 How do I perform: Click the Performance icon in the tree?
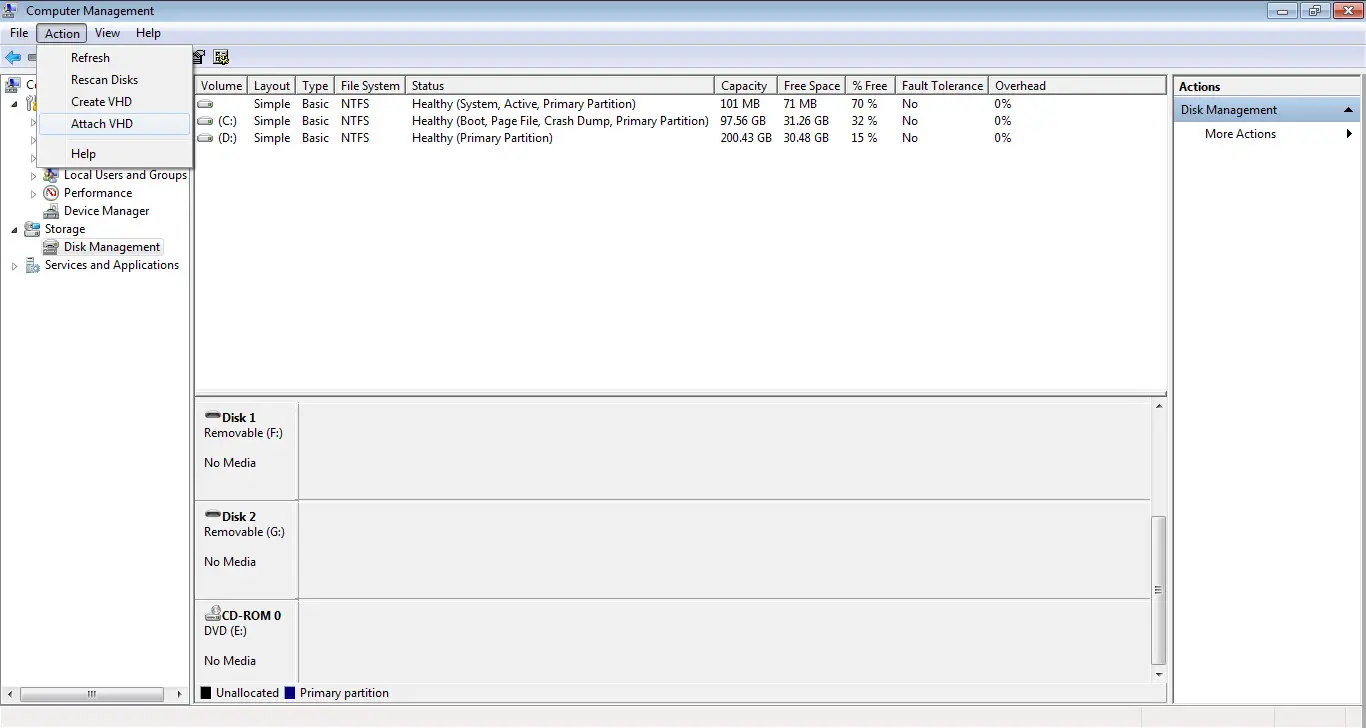pyautogui.click(x=51, y=193)
